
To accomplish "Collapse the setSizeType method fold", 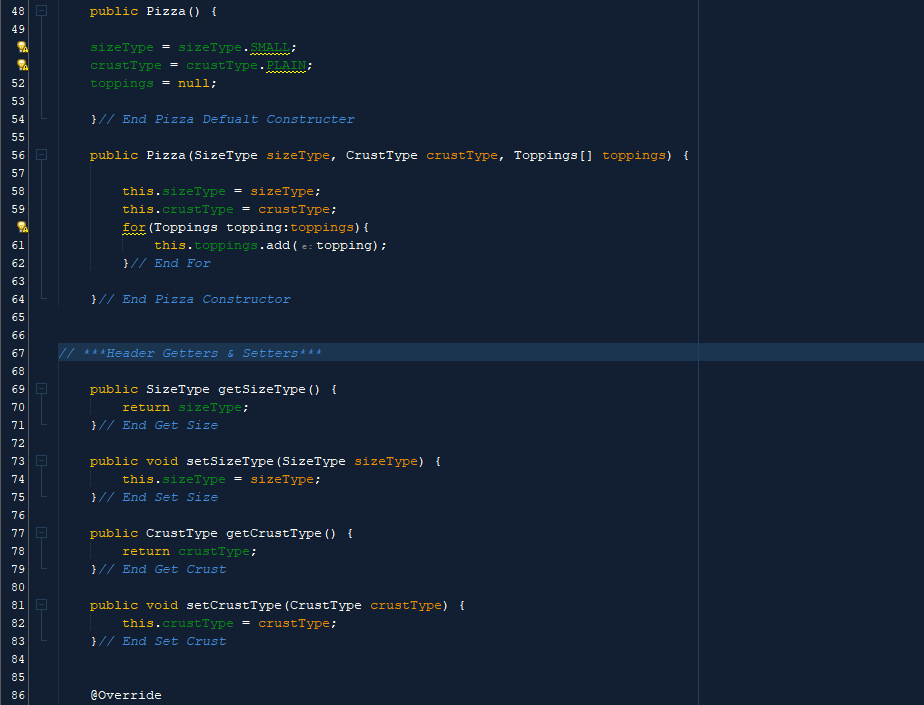I will [41, 461].
